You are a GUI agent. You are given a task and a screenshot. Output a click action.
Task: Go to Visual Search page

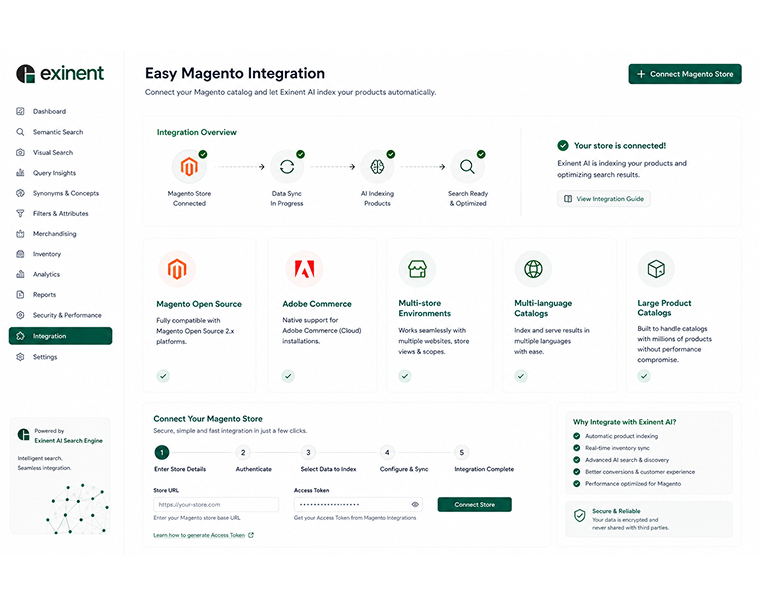53,152
